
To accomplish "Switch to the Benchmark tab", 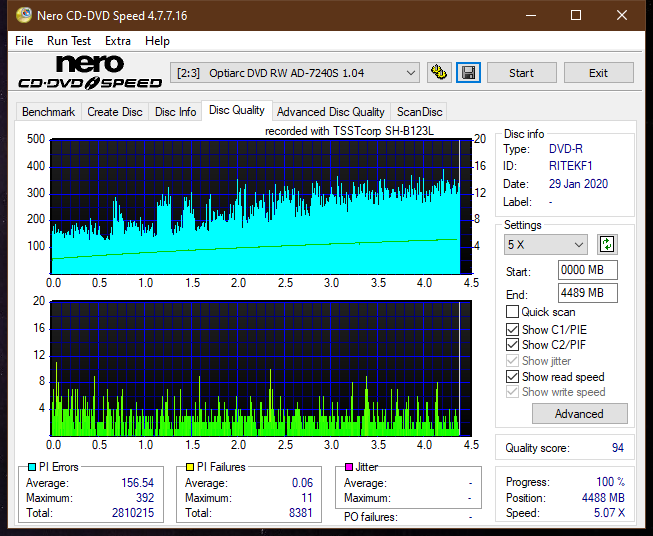I will (x=48, y=112).
